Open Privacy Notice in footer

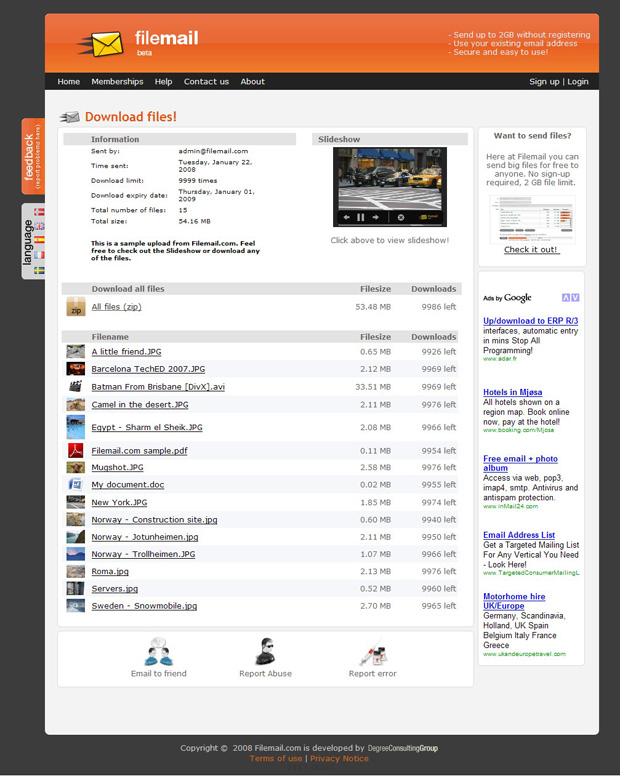[339, 759]
